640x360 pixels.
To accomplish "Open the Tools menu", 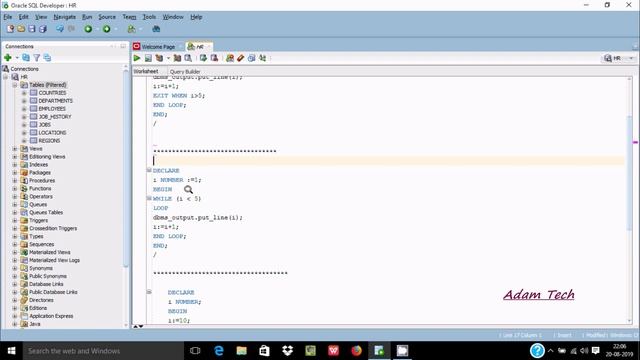I will pos(149,17).
